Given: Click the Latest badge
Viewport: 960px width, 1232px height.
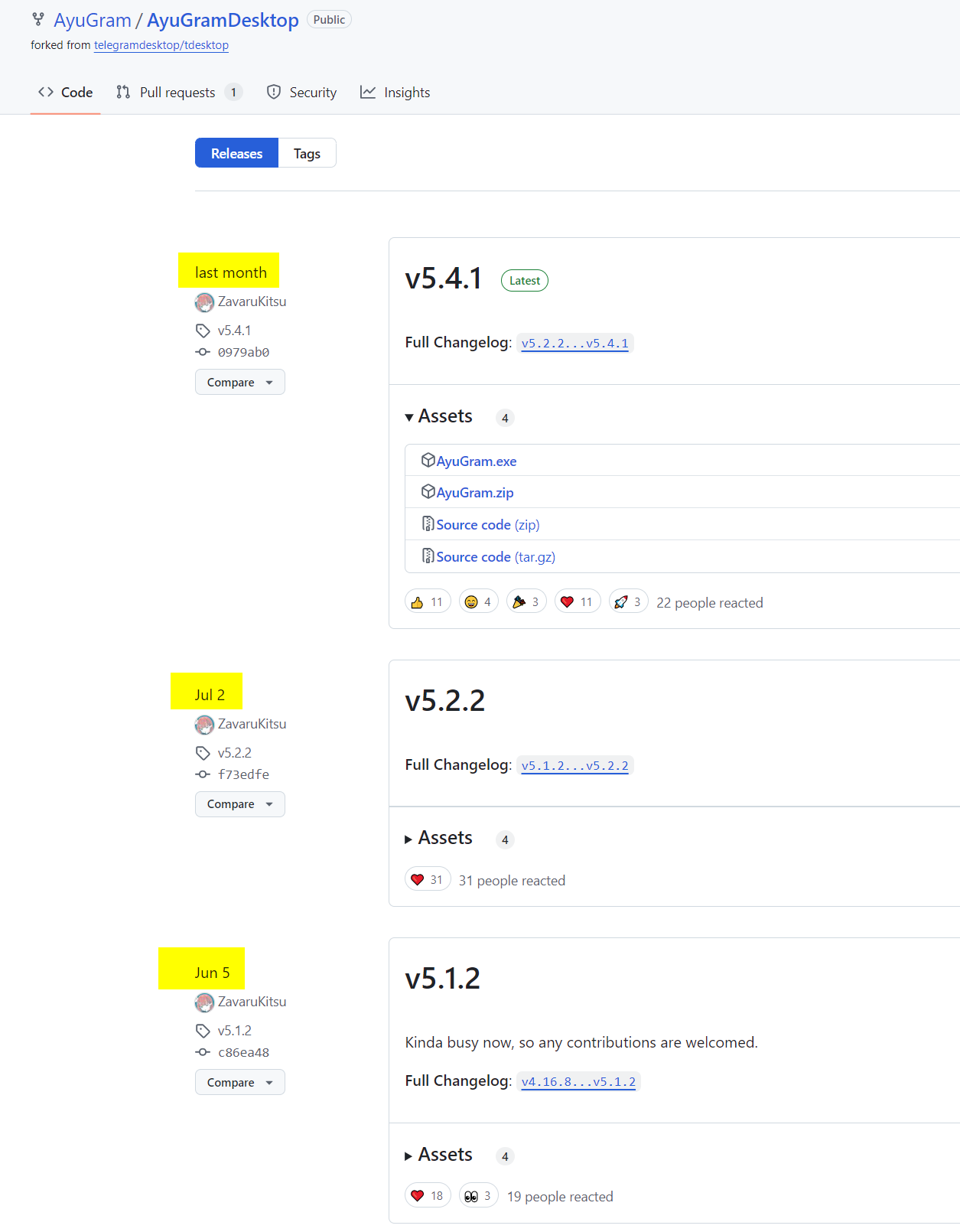Looking at the screenshot, I should point(525,281).
